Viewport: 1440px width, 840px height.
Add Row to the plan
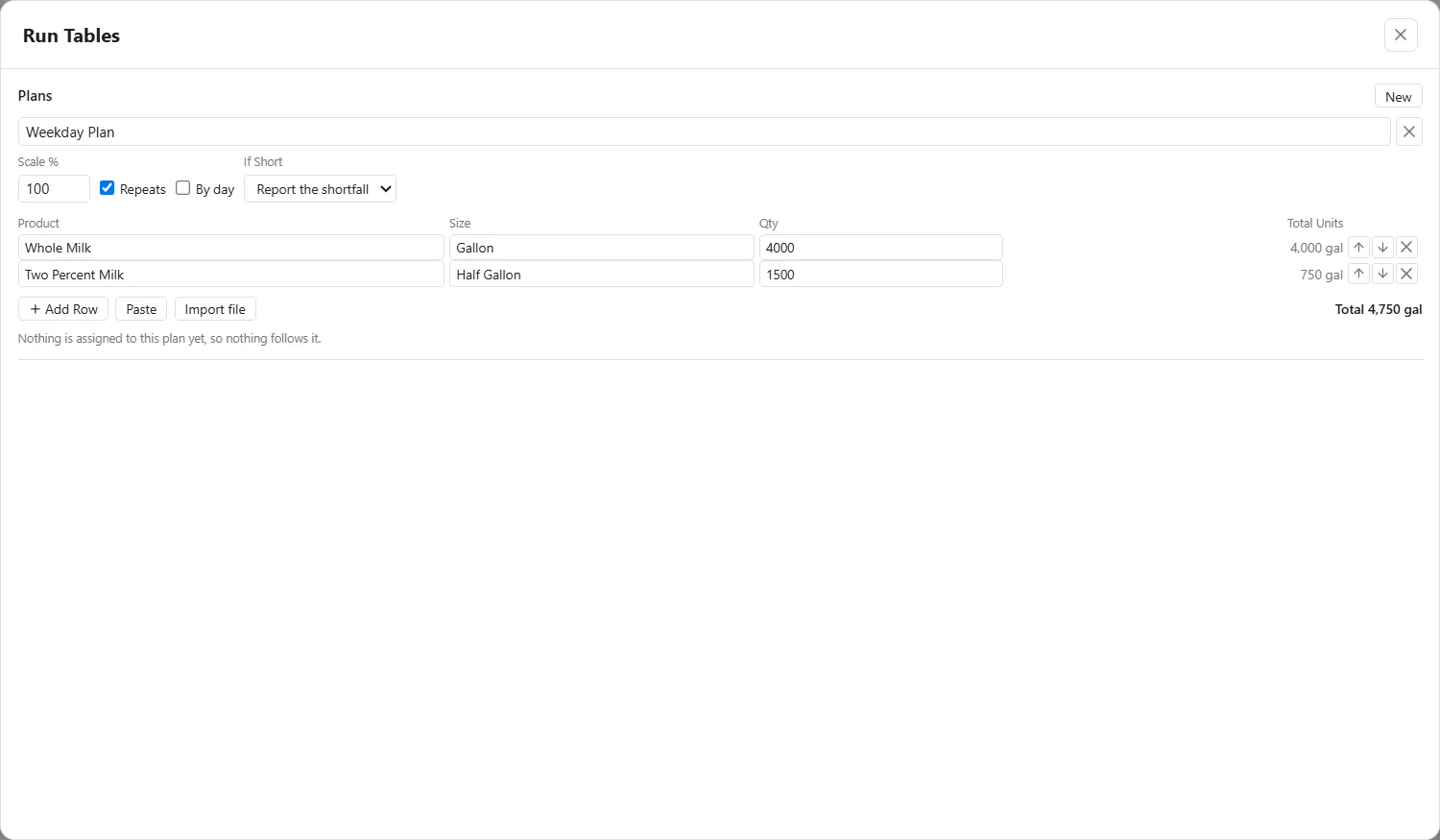pos(63,309)
